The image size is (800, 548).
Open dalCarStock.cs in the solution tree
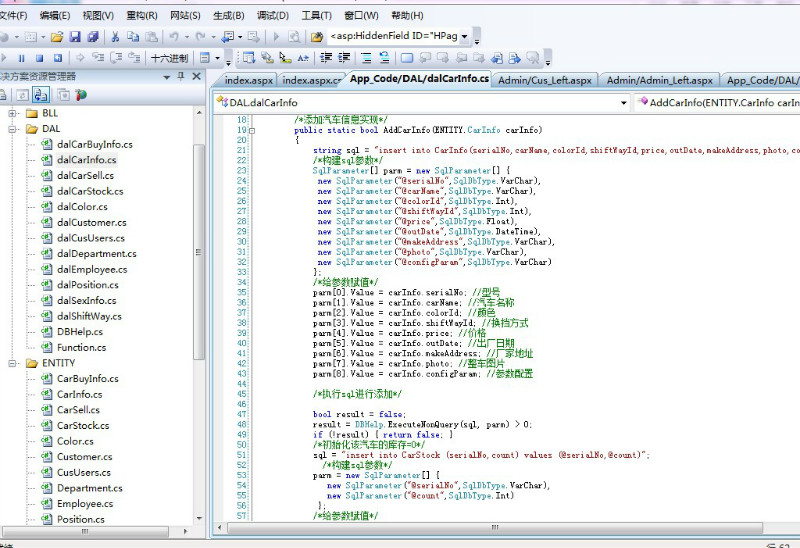(x=90, y=191)
